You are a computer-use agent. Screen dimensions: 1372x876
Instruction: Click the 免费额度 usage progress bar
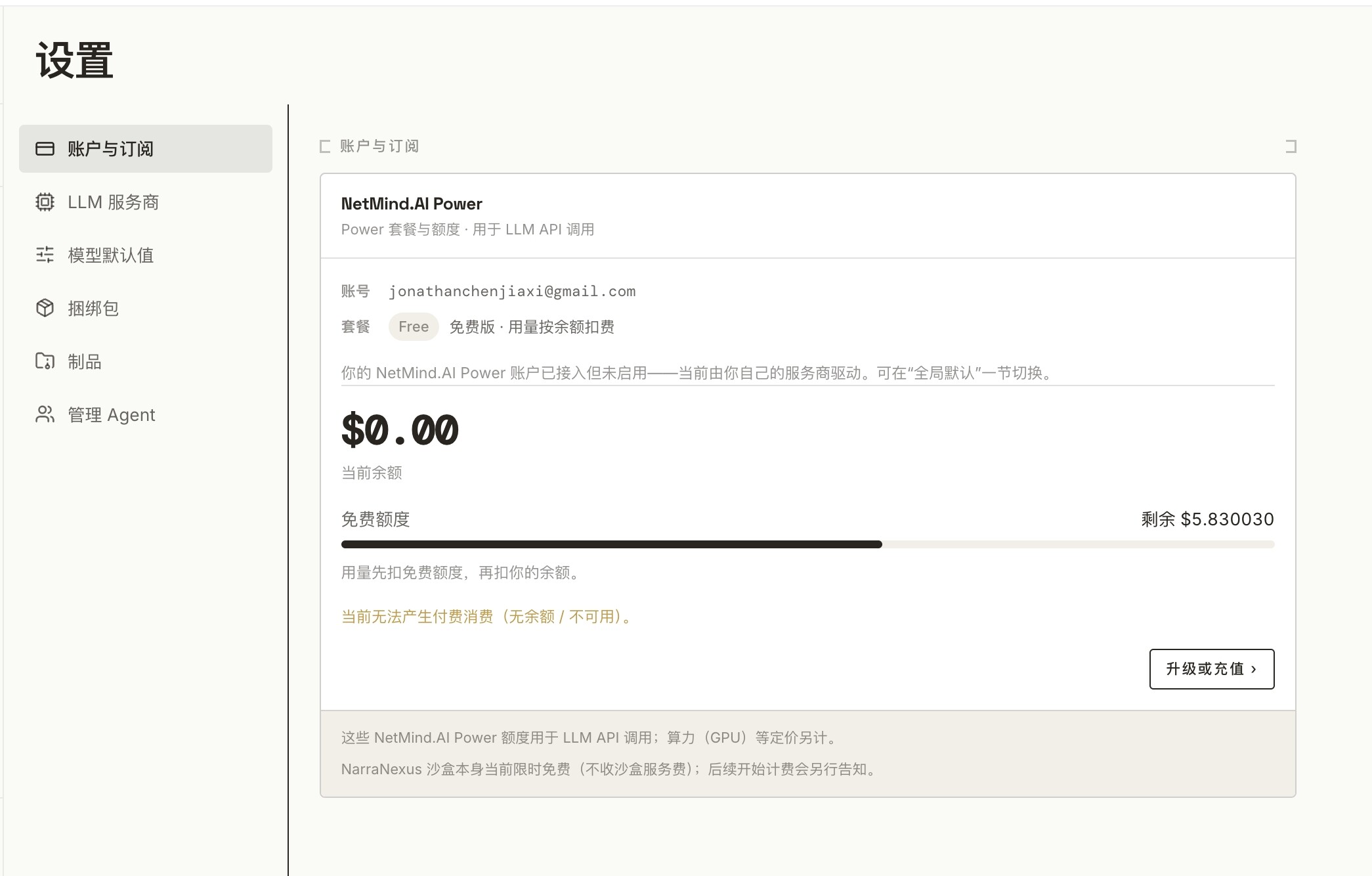808,544
